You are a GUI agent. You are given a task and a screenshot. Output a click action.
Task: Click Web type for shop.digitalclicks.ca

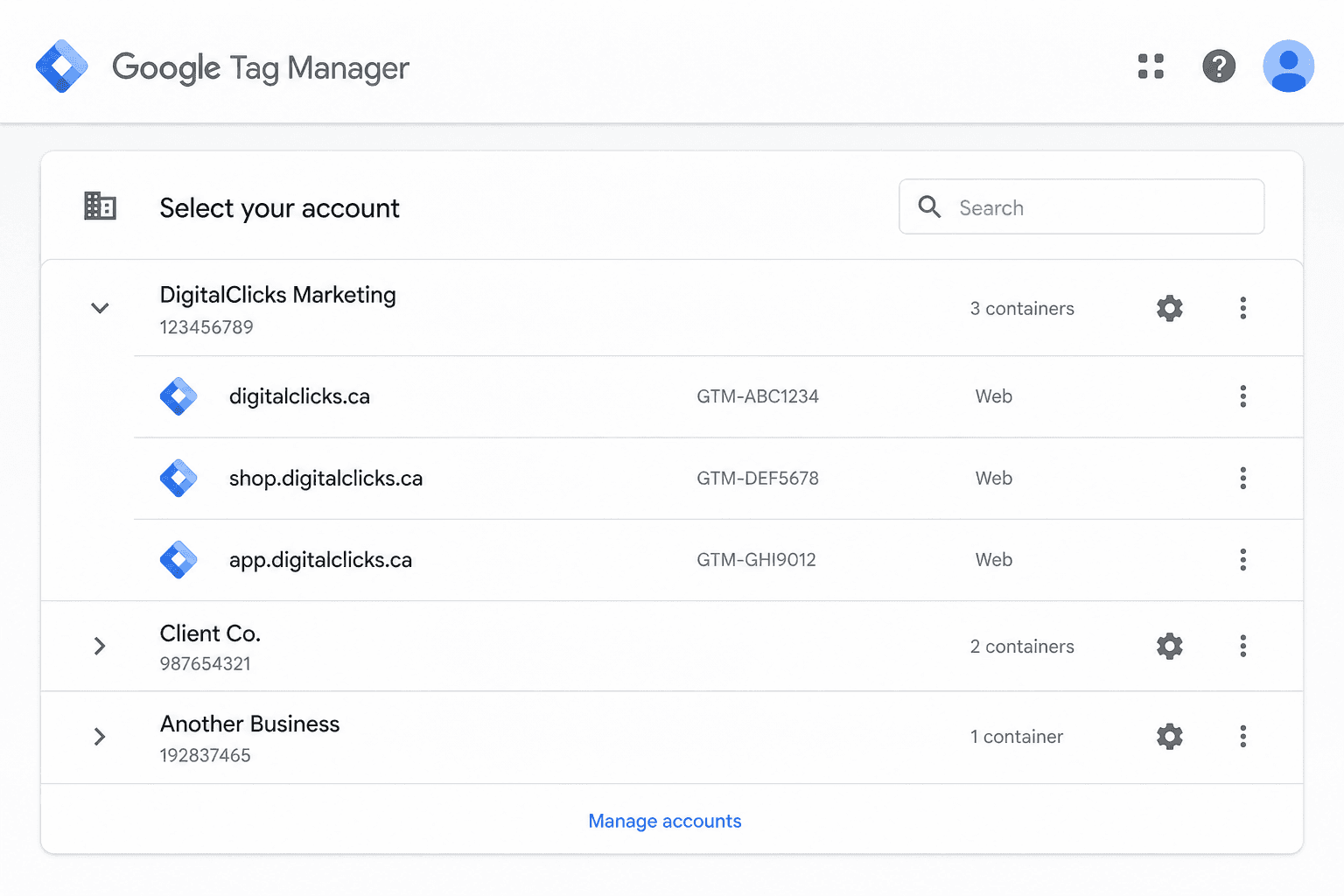coord(994,478)
